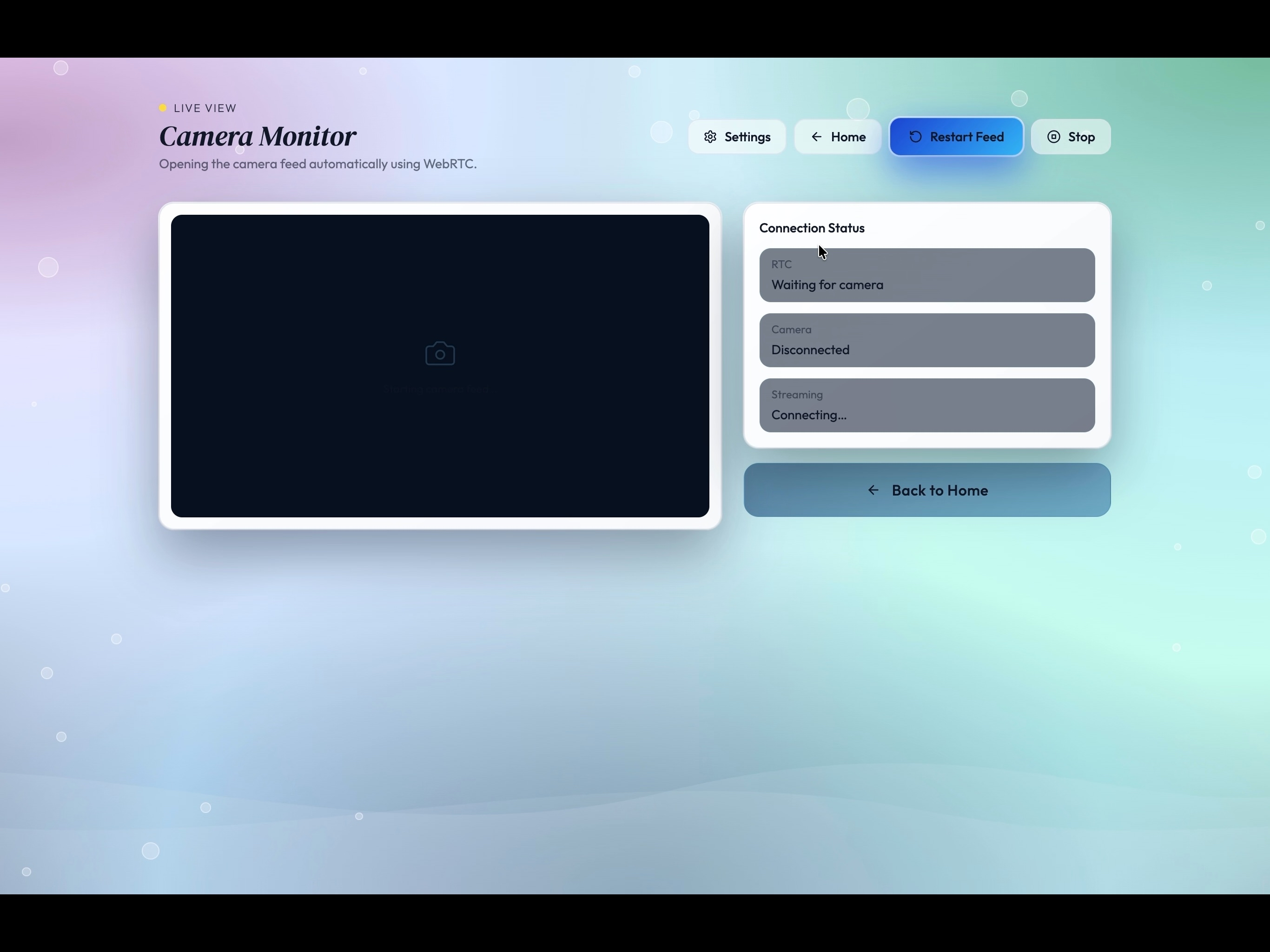Select the Streaming Connecting status card
Screen dimensions: 1270x952
pos(926,405)
